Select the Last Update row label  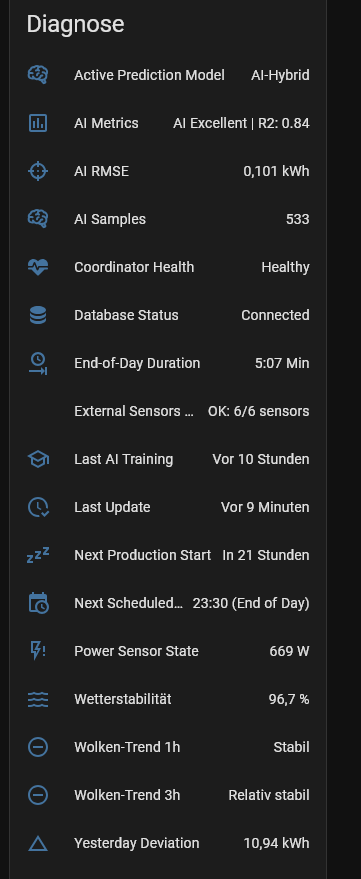112,507
